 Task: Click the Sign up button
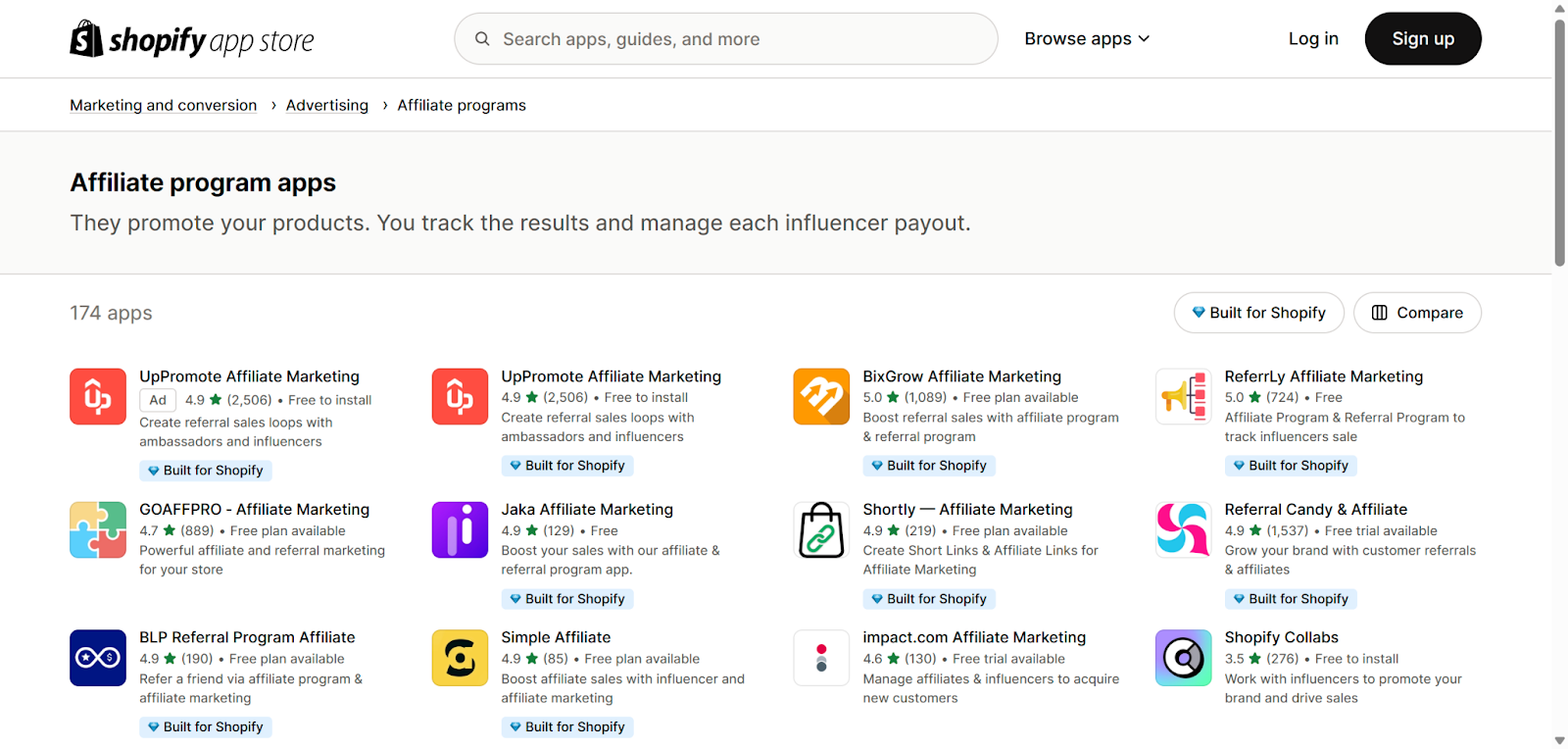pos(1423,39)
